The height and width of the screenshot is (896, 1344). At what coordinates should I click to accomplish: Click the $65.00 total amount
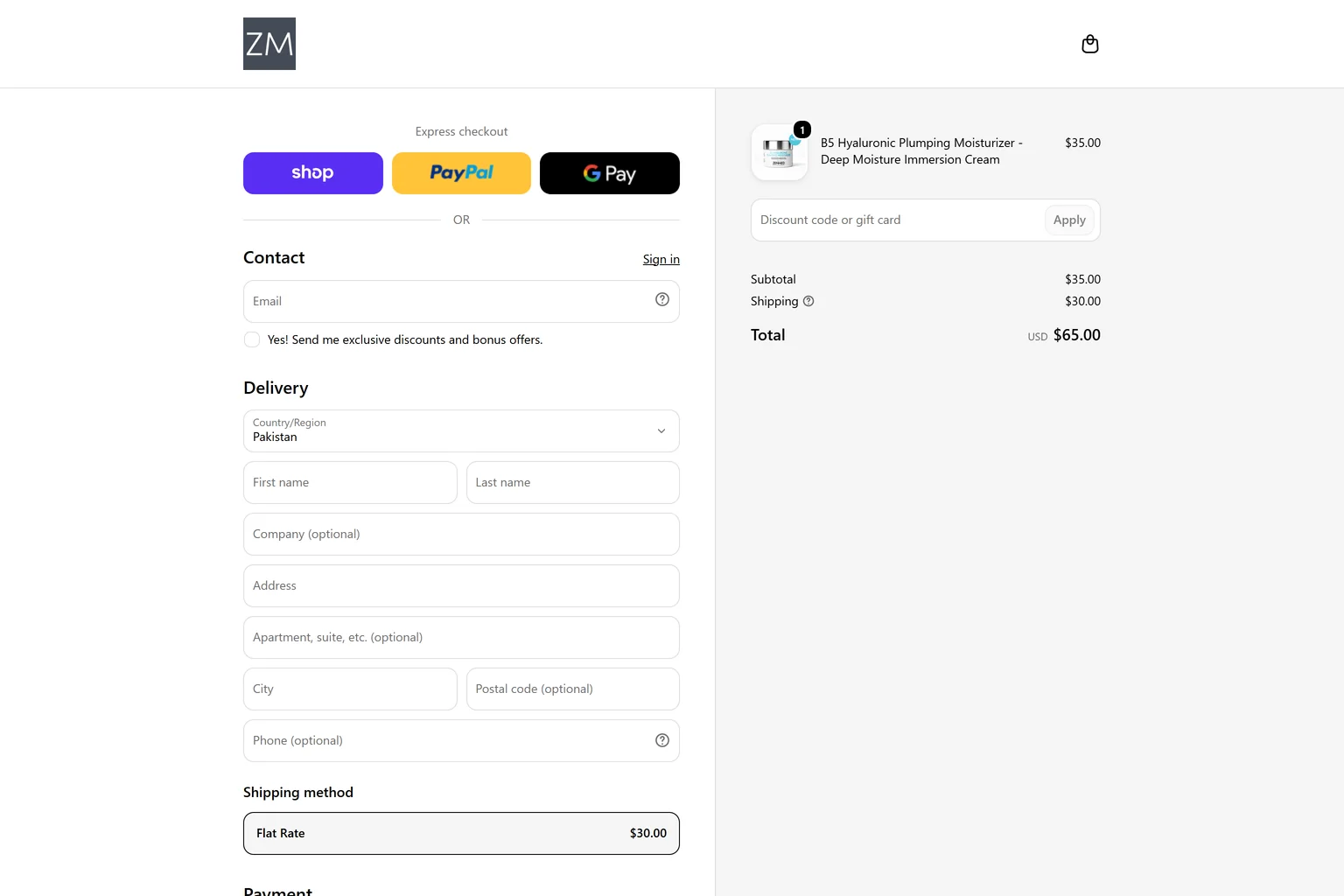(1077, 335)
